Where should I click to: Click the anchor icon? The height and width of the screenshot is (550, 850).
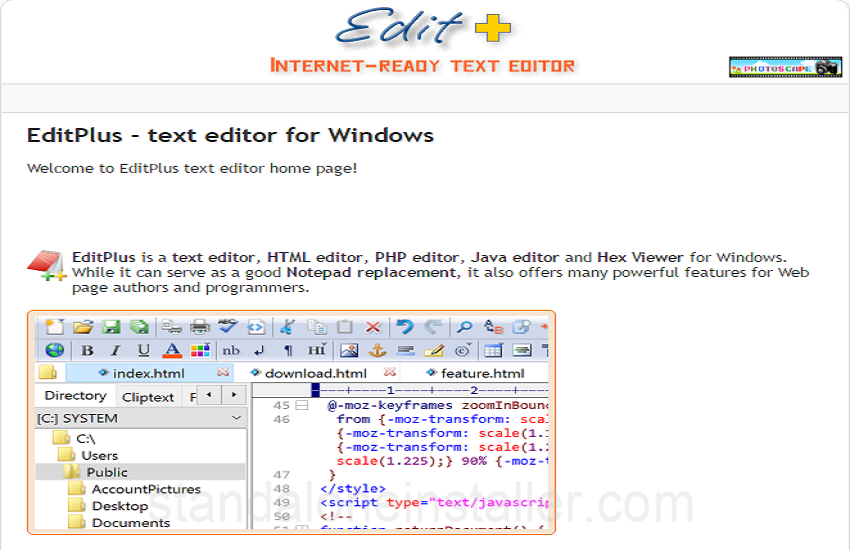(x=377, y=351)
